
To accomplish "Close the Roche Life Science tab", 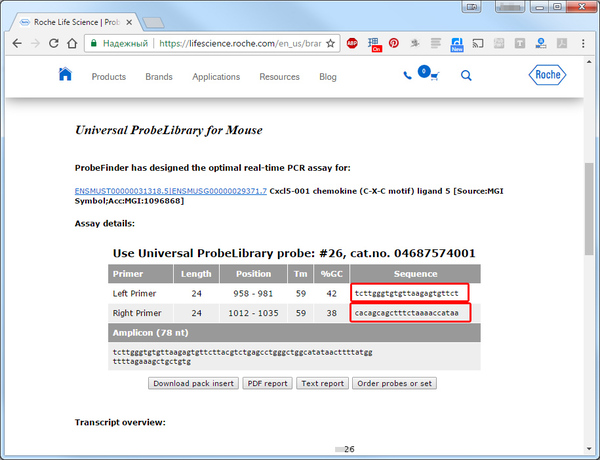I will tap(129, 22).
